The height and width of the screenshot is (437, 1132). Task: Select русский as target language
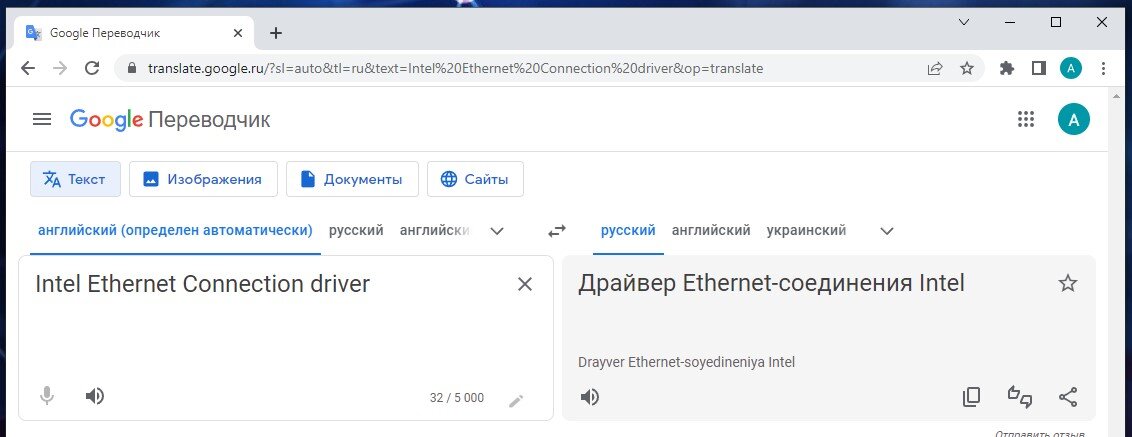click(x=628, y=231)
